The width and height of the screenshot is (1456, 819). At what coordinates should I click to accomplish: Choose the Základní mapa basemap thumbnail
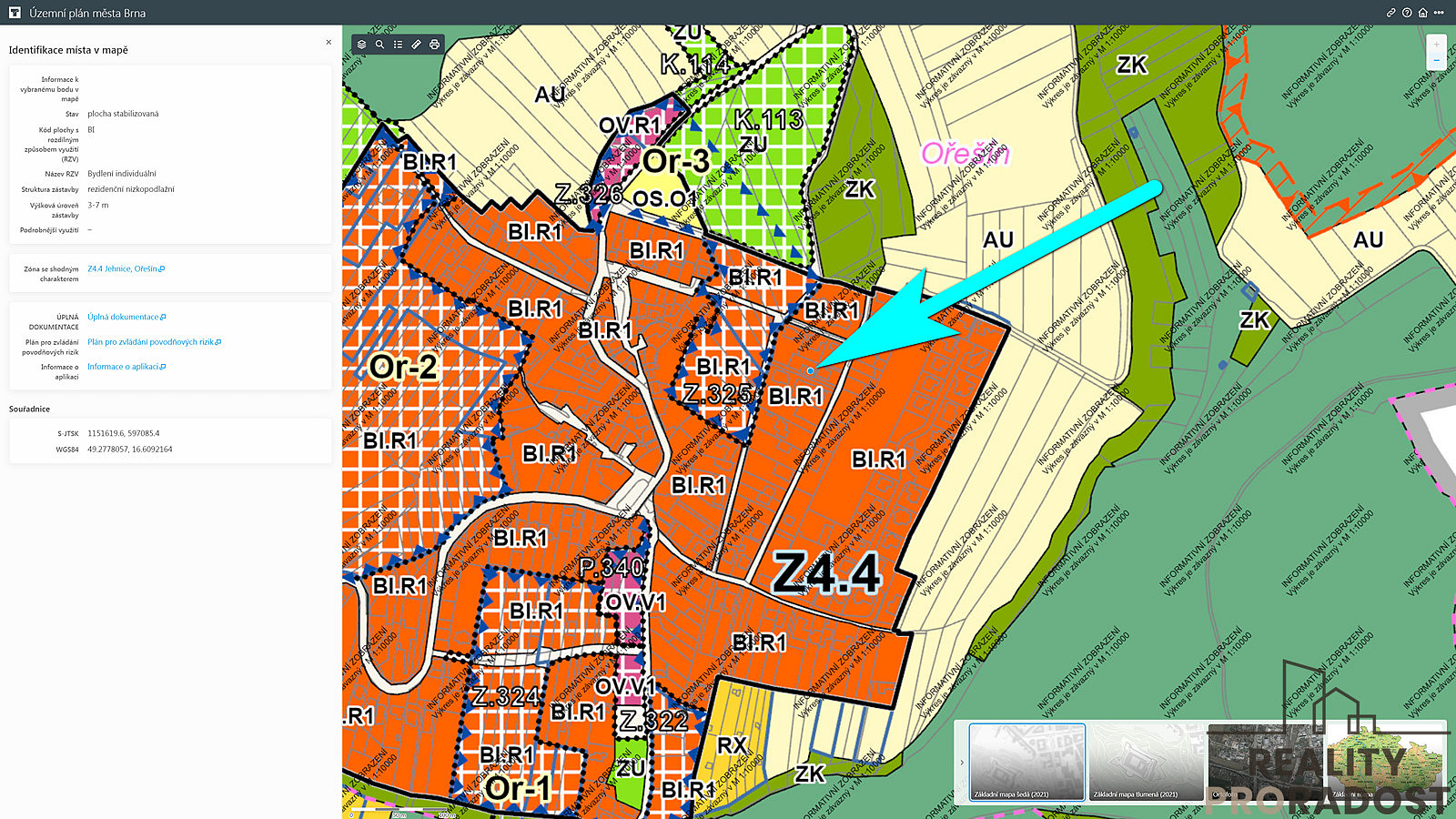tap(1385, 763)
